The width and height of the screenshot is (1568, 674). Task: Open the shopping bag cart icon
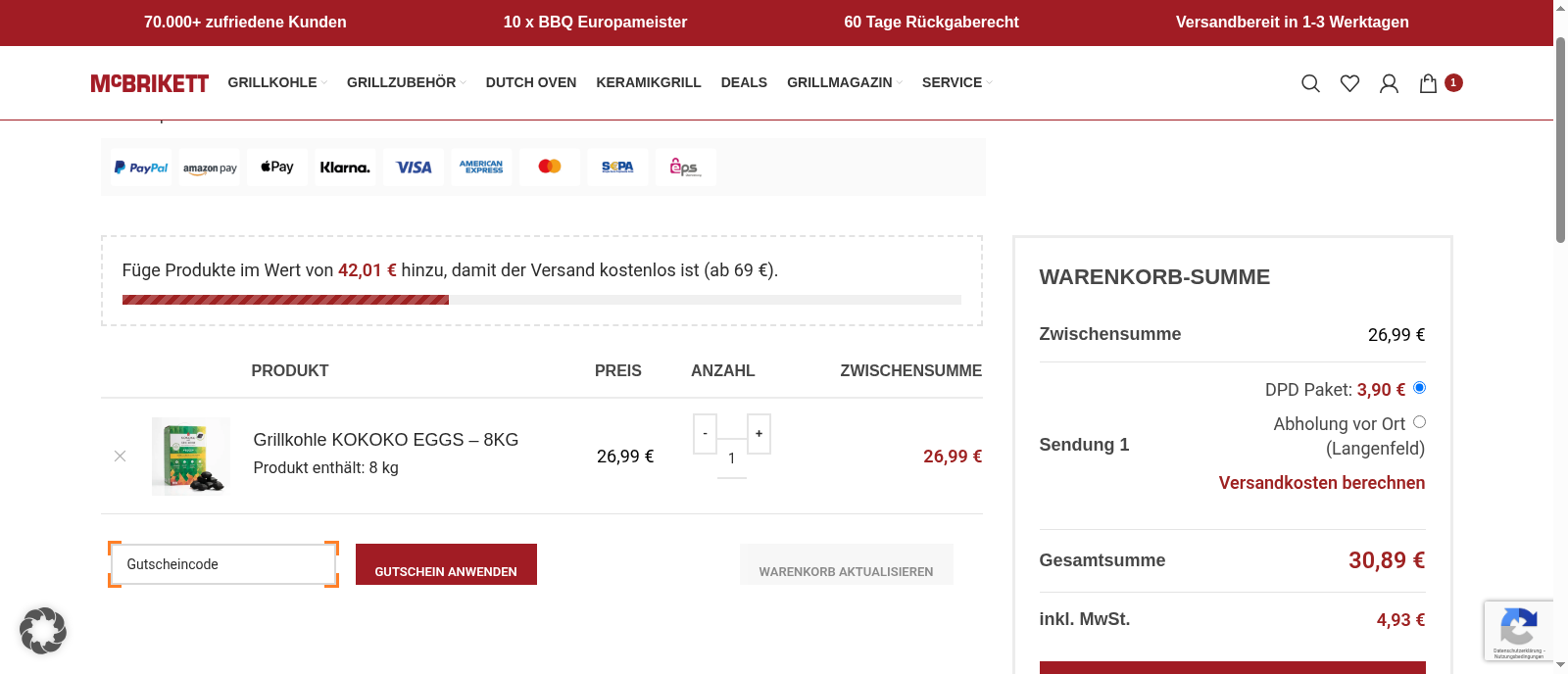(1429, 83)
